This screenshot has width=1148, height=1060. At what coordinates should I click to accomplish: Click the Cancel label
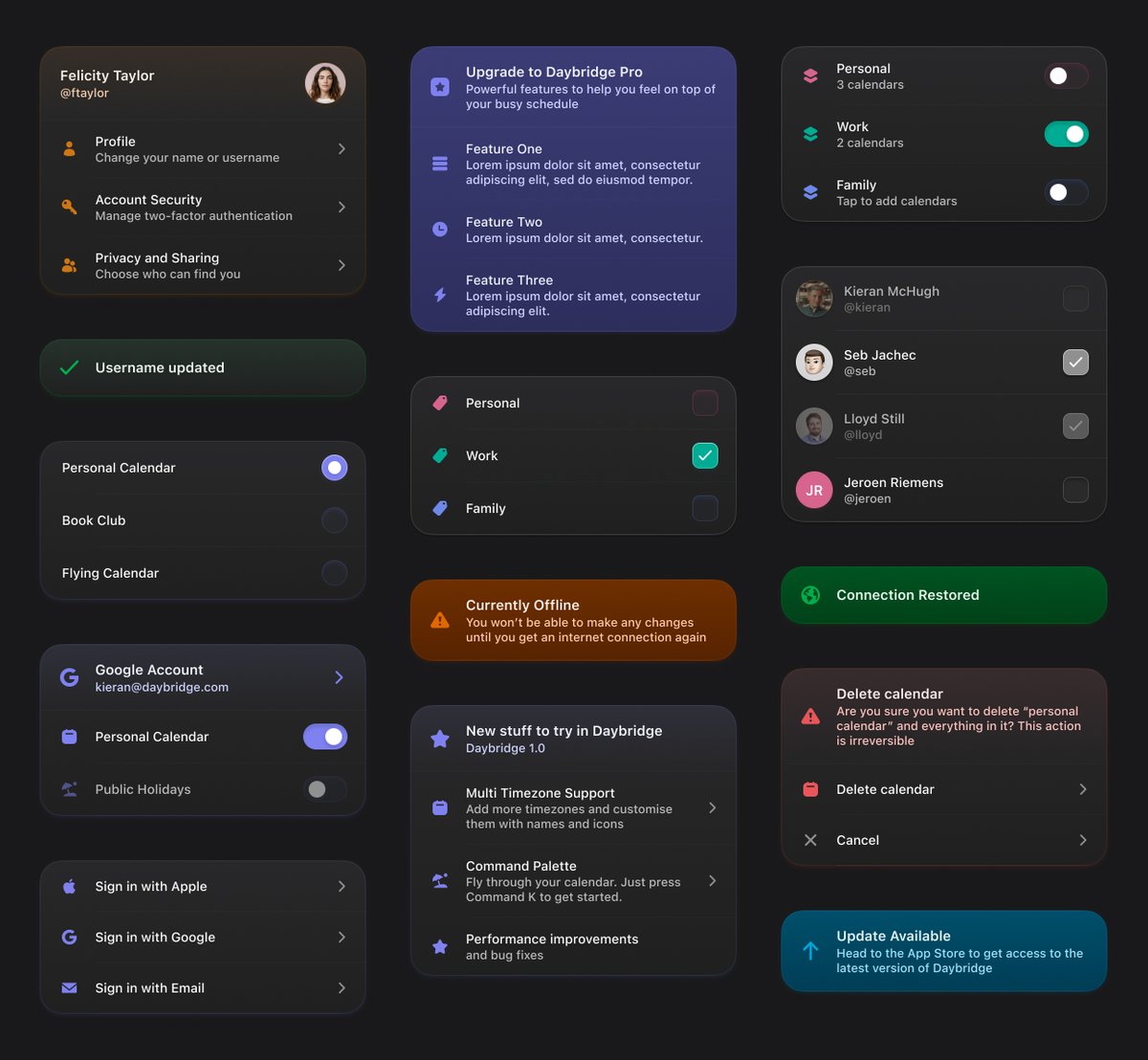click(857, 840)
